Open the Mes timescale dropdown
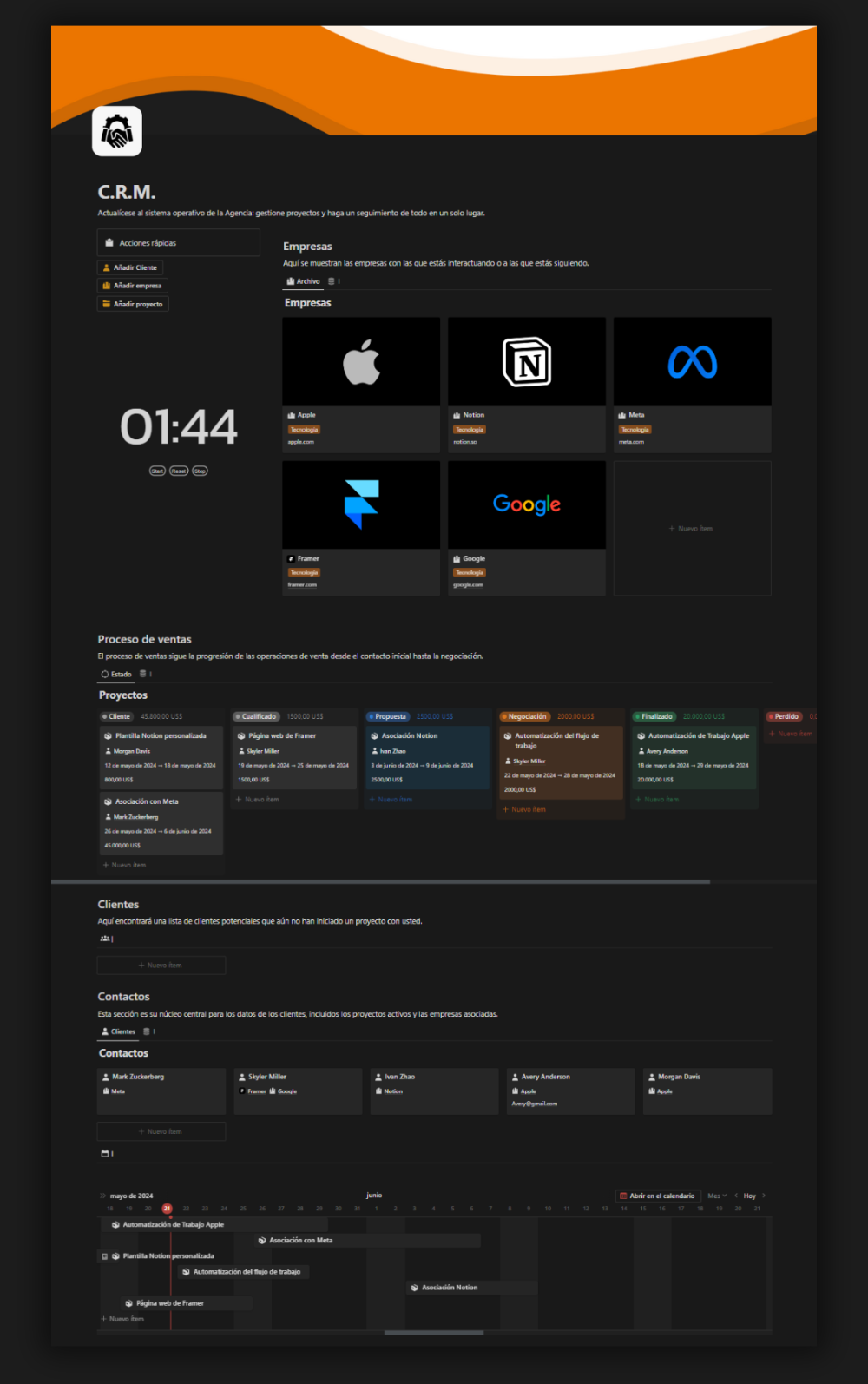This screenshot has width=868, height=1384. click(x=717, y=1196)
